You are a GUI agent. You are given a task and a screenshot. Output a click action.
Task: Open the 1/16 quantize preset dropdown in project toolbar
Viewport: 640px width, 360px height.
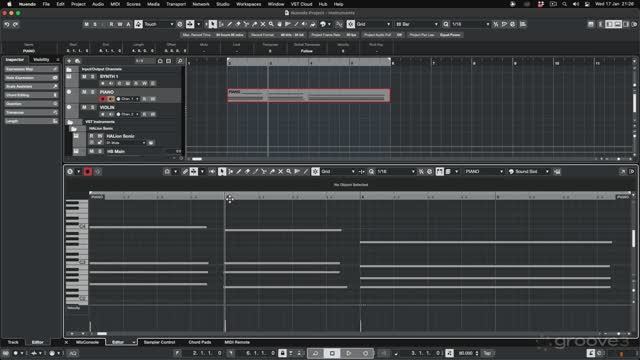470,24
